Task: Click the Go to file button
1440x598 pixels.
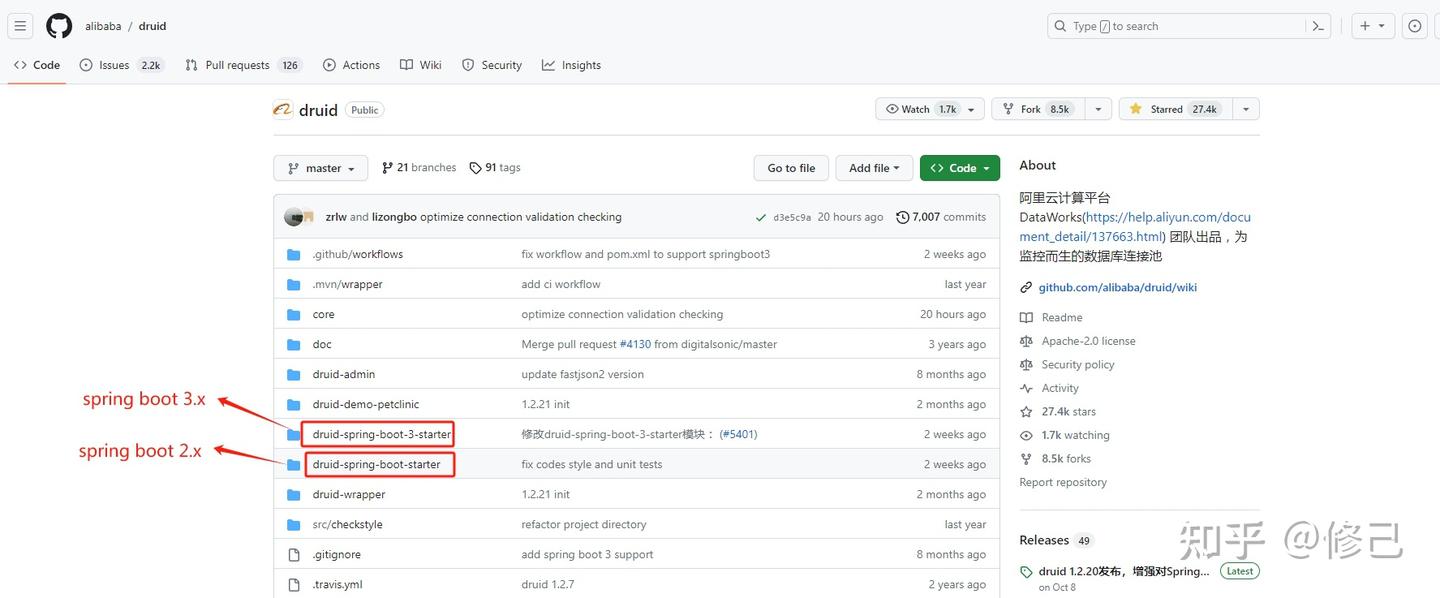Action: 790,167
